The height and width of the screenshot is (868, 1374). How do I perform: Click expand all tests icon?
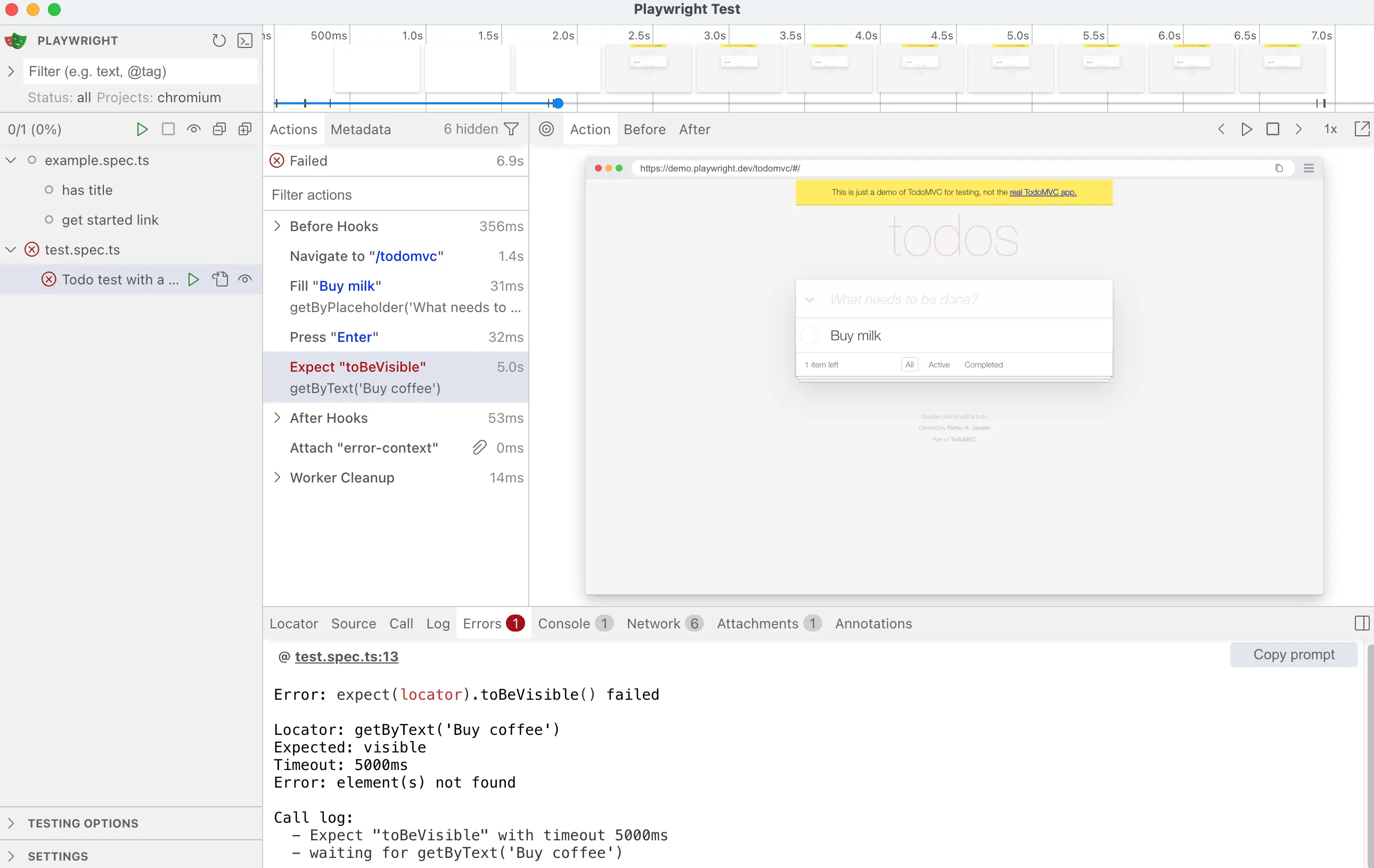[x=245, y=129]
